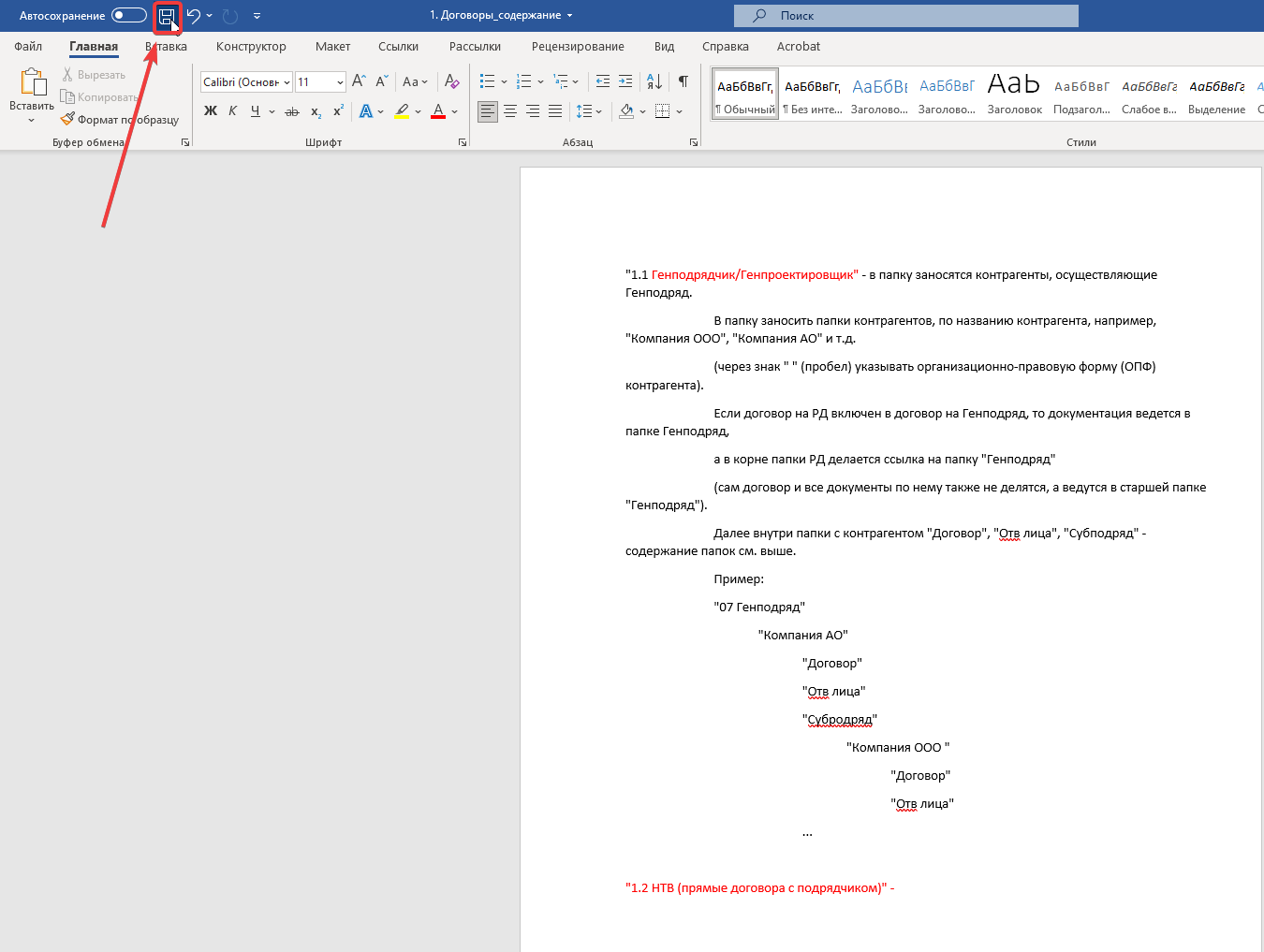This screenshot has width=1264, height=952.
Task: Increase font size with the larger A icon
Action: click(359, 82)
